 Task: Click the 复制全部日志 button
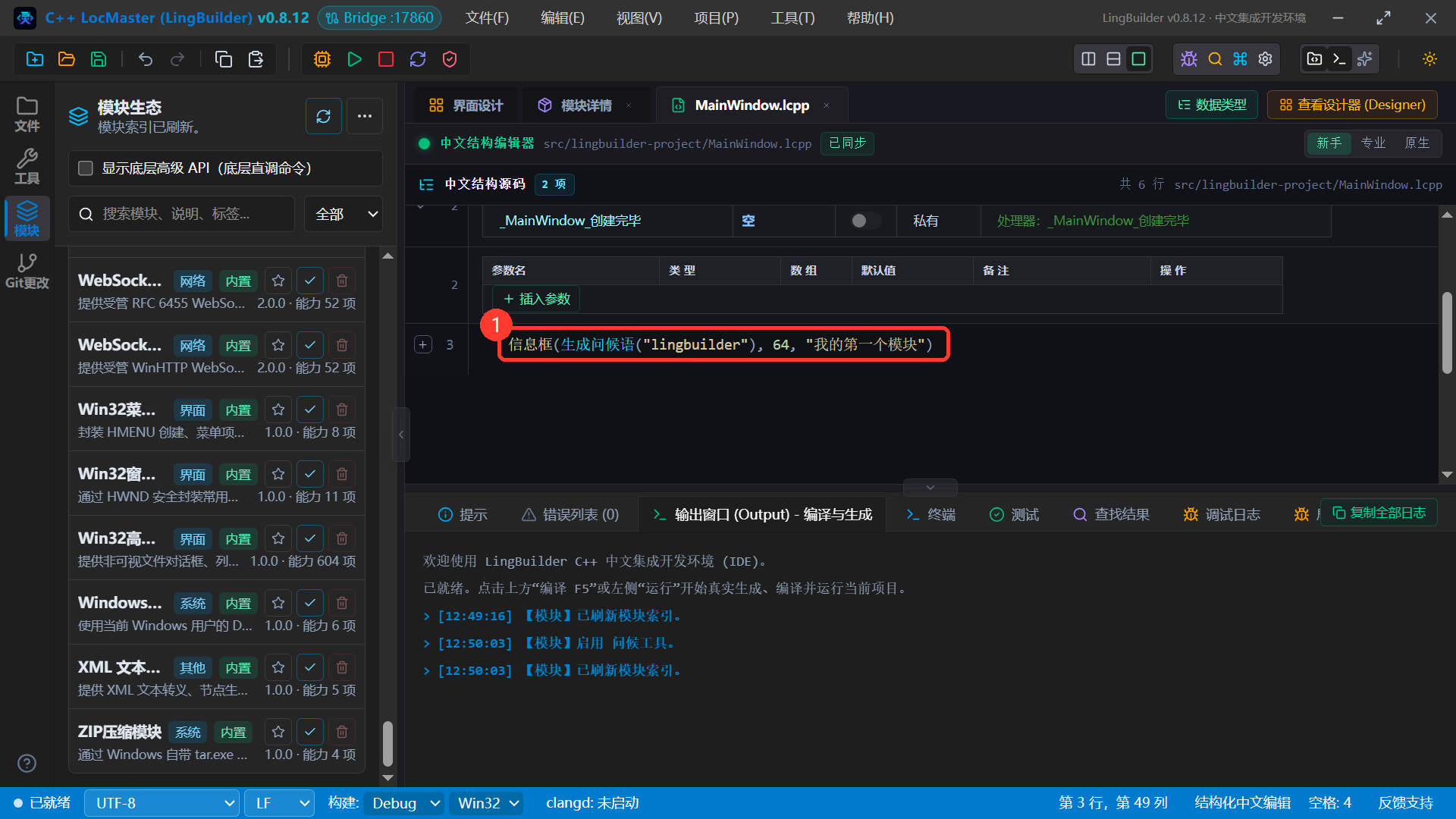pos(1379,513)
